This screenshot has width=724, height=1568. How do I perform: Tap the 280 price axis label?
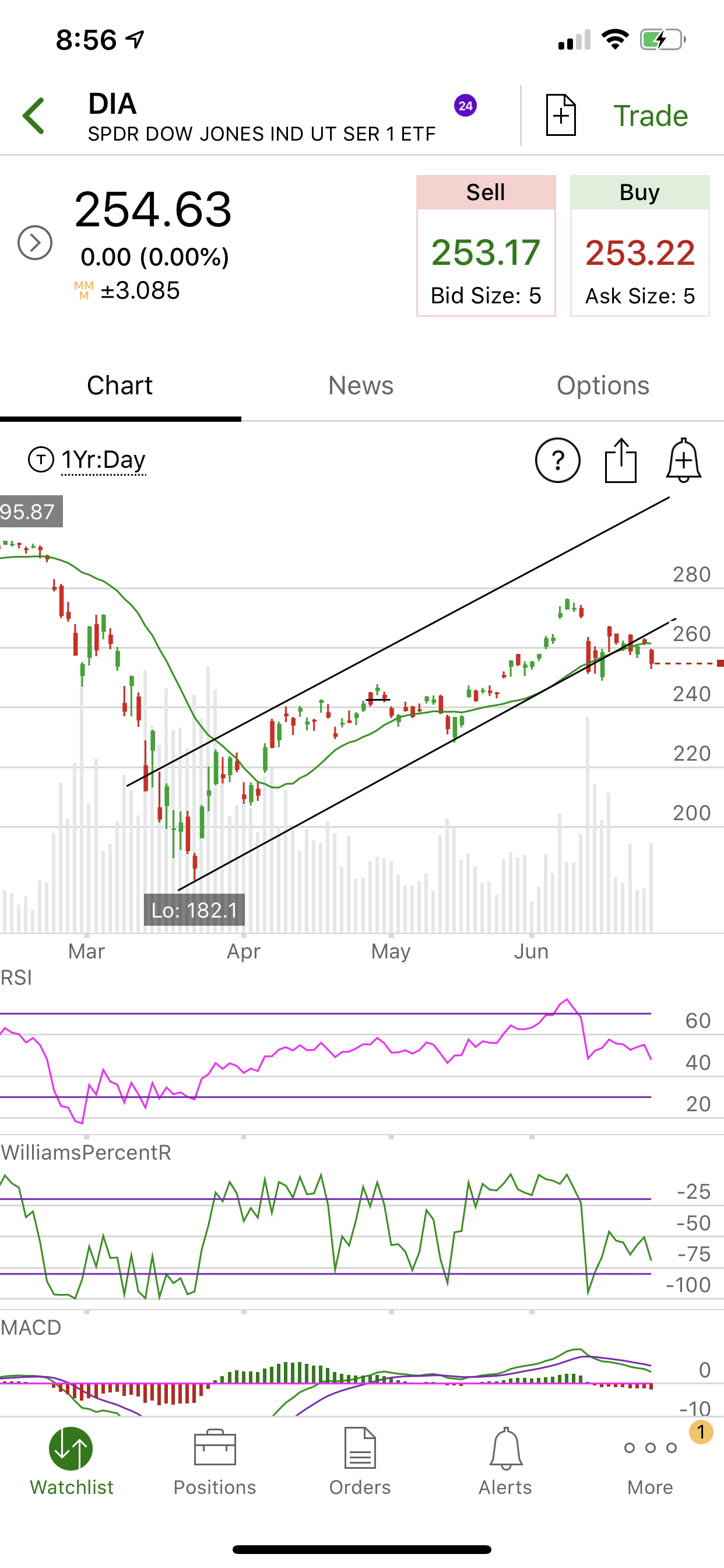pos(692,574)
